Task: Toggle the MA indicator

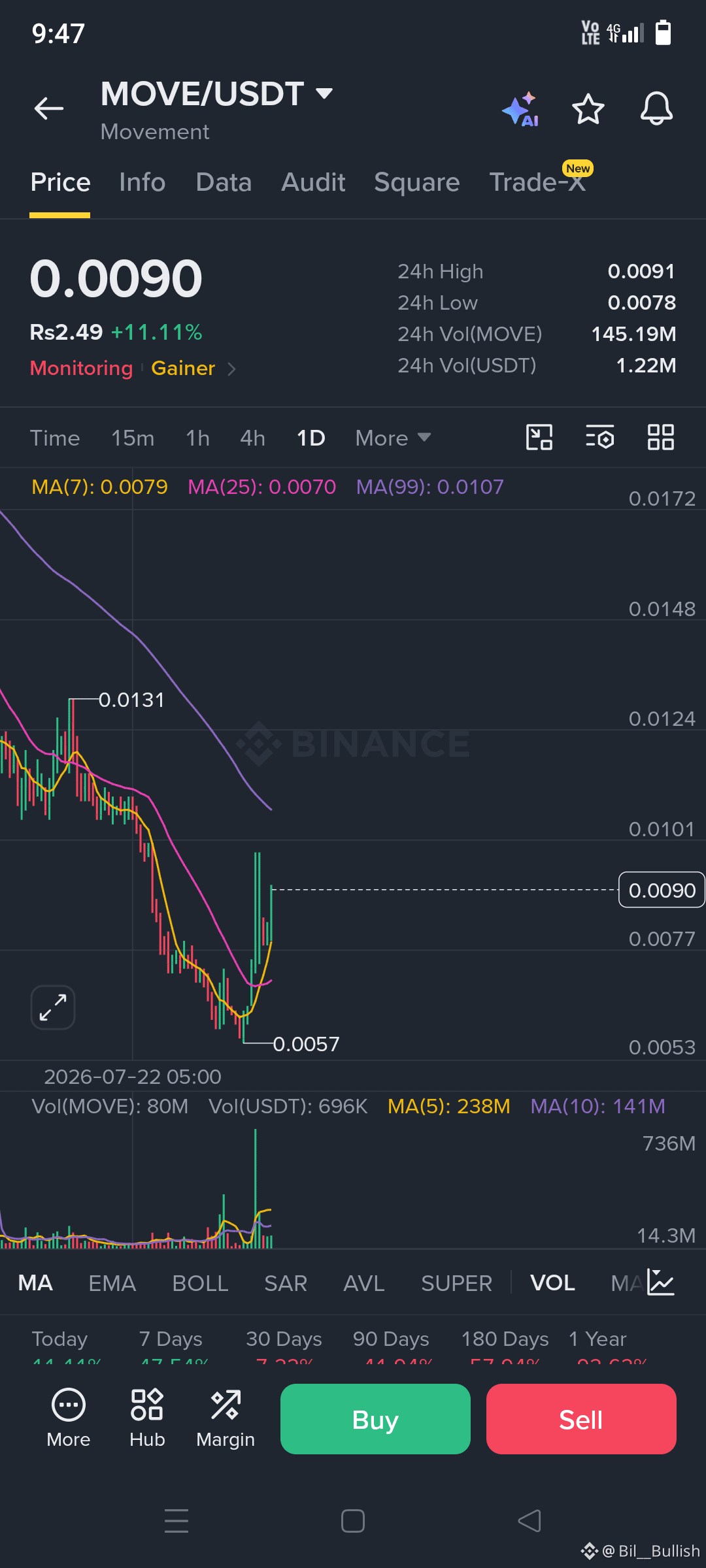Action: click(x=35, y=1283)
